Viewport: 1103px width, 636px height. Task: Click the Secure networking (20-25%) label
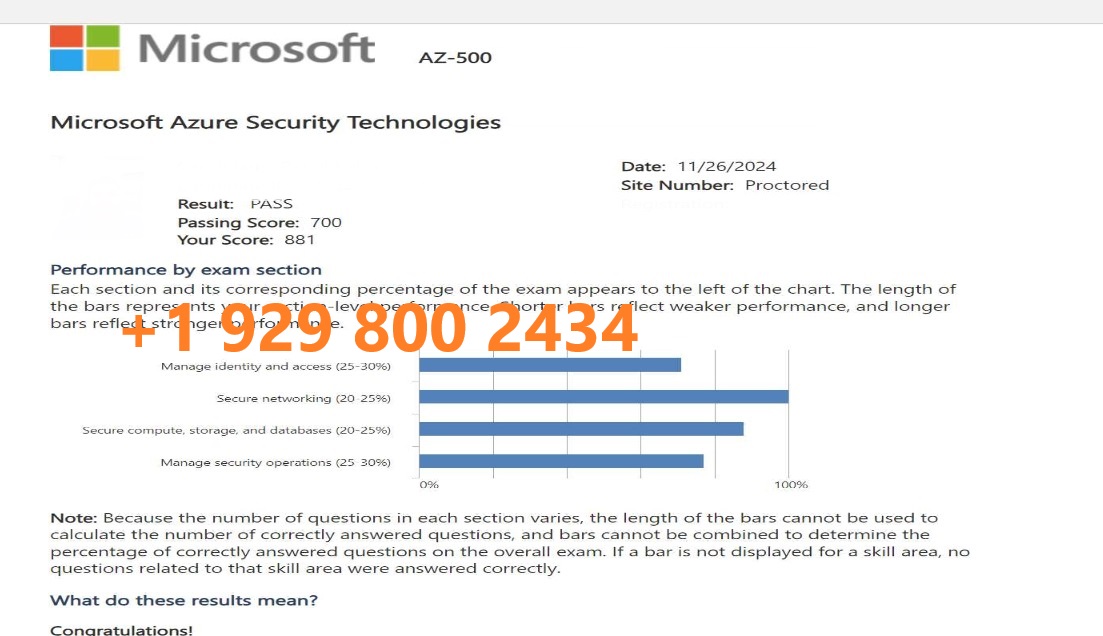coord(303,398)
